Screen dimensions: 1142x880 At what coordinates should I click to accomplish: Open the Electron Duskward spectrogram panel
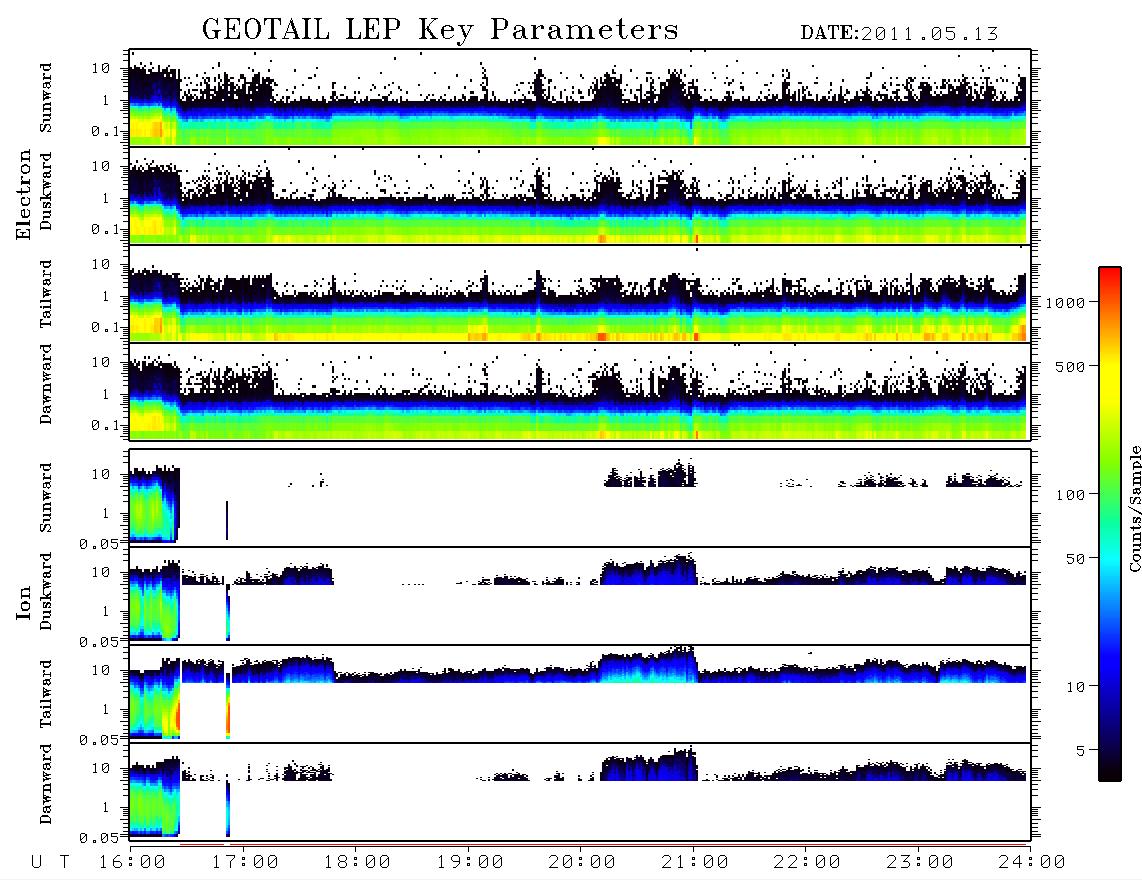(x=580, y=195)
